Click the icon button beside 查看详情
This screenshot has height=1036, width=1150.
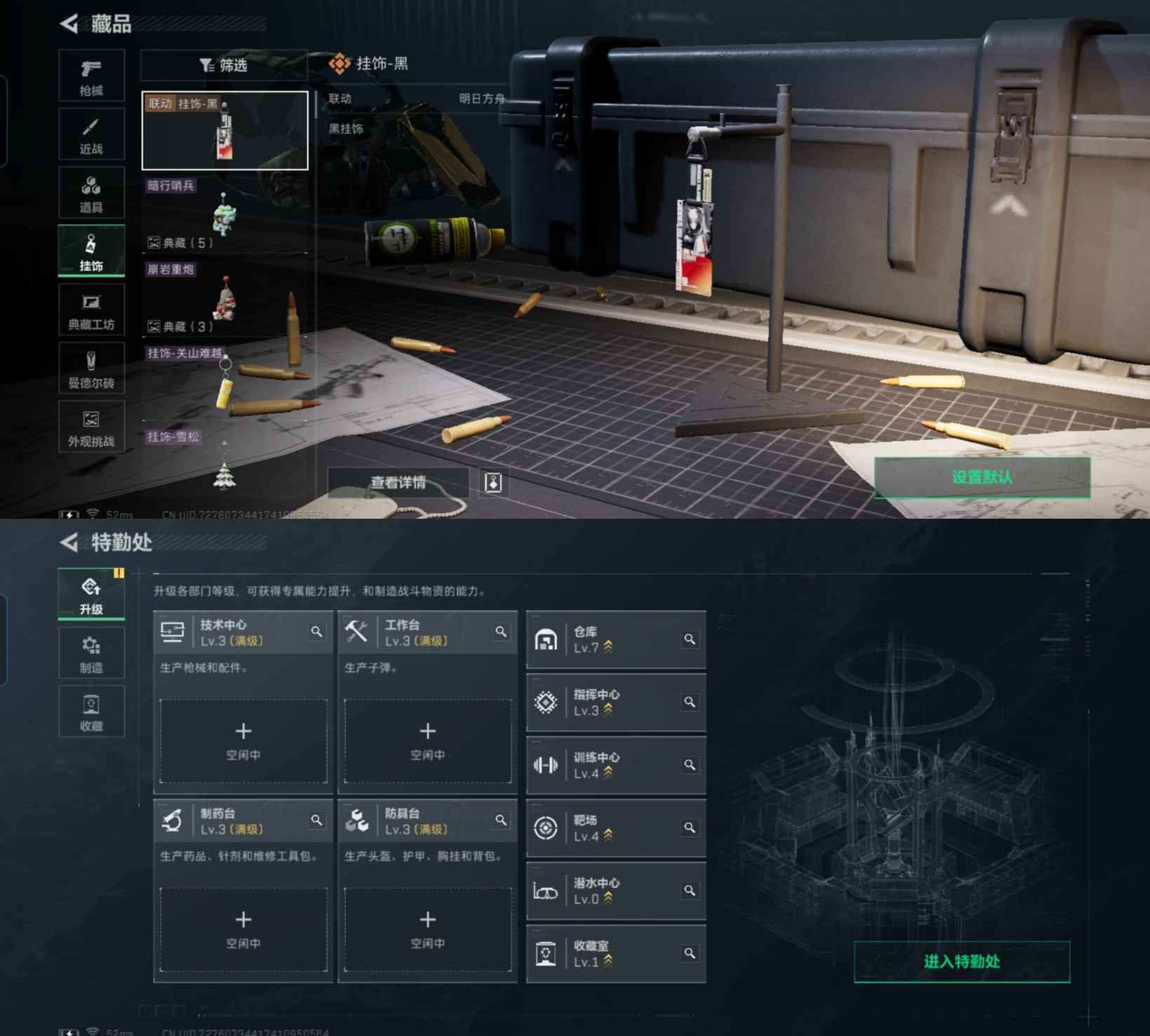[x=494, y=483]
